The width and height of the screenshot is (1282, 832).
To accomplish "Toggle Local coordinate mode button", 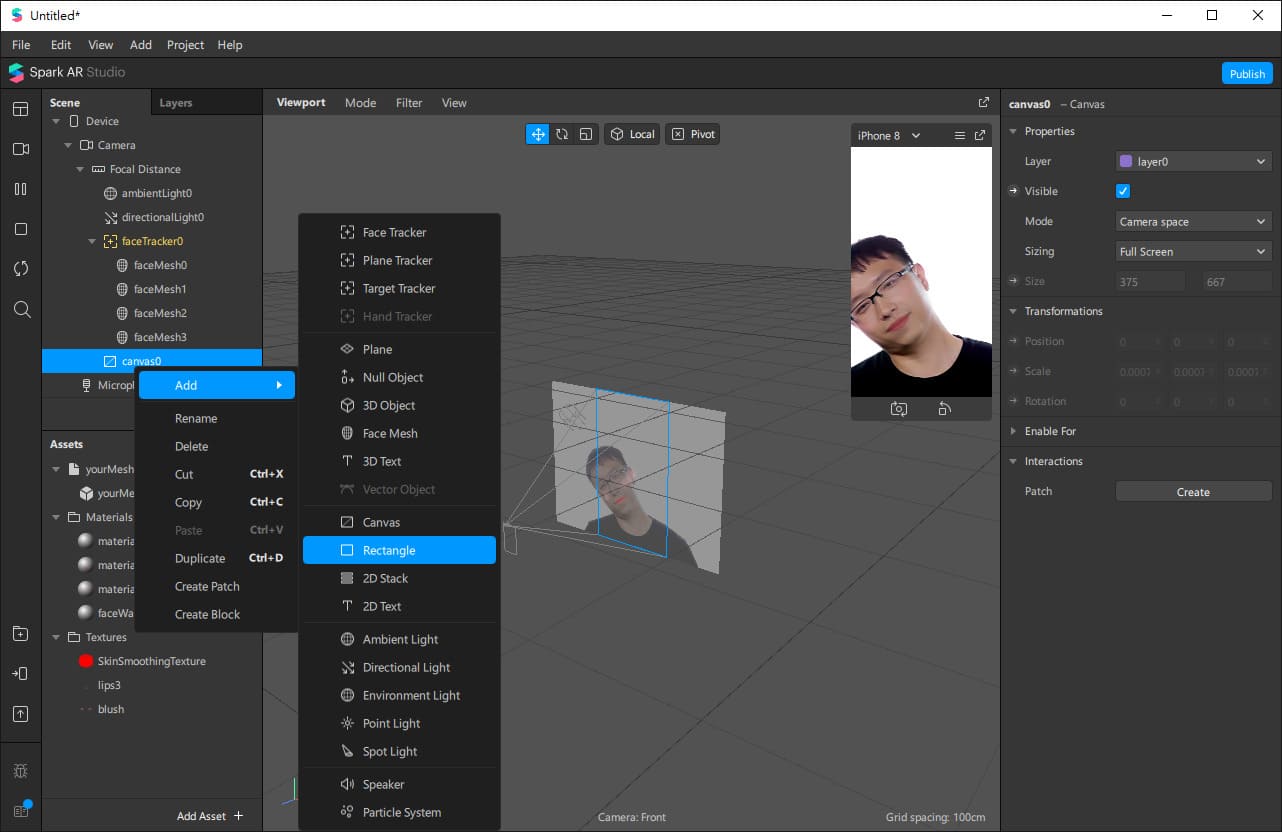I will click(632, 134).
